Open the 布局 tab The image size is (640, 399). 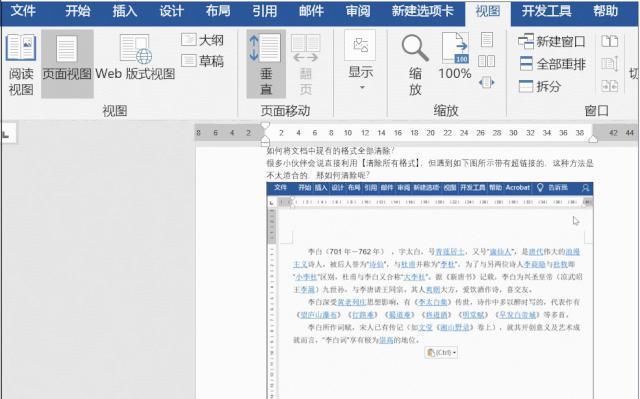[x=218, y=11]
